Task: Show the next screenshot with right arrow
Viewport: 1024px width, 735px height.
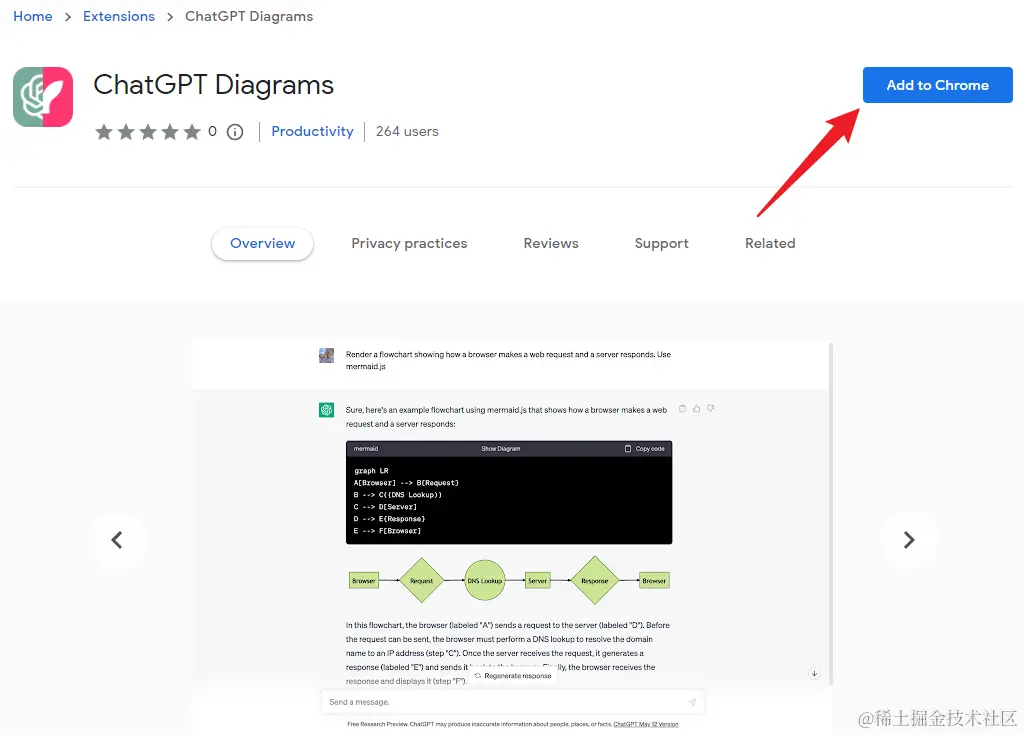Action: pyautogui.click(x=909, y=540)
